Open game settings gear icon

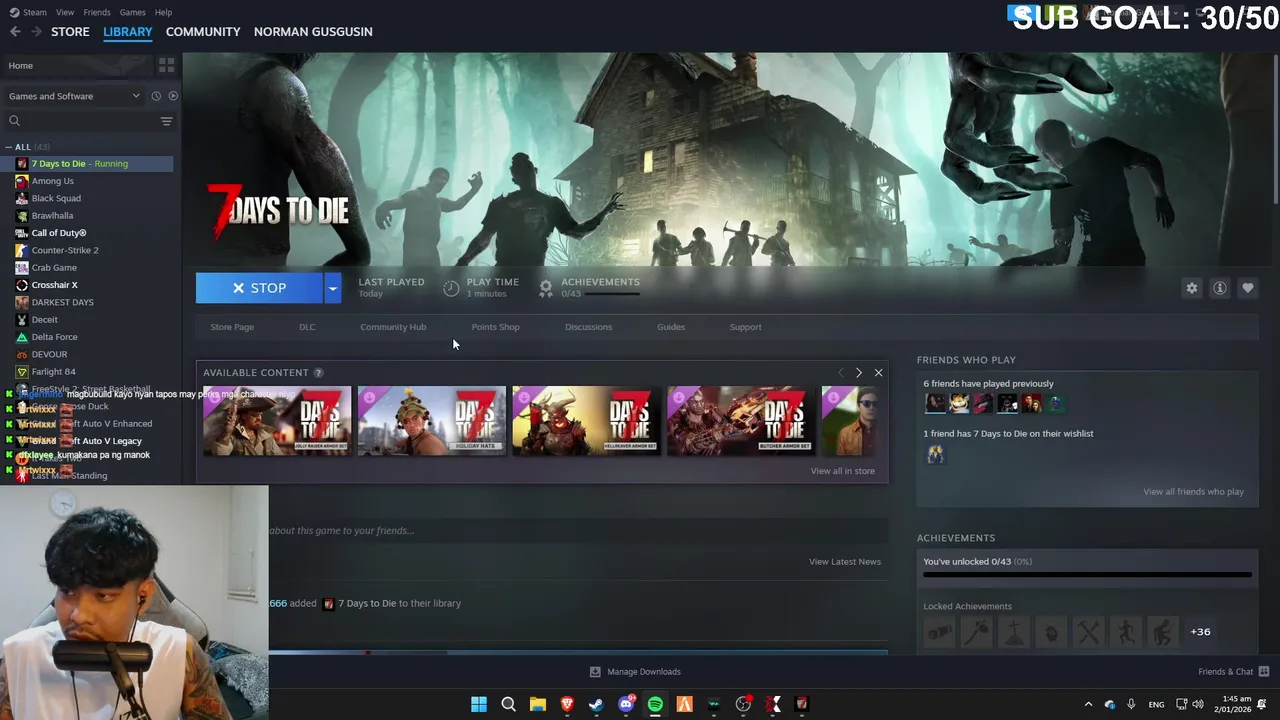[1192, 288]
